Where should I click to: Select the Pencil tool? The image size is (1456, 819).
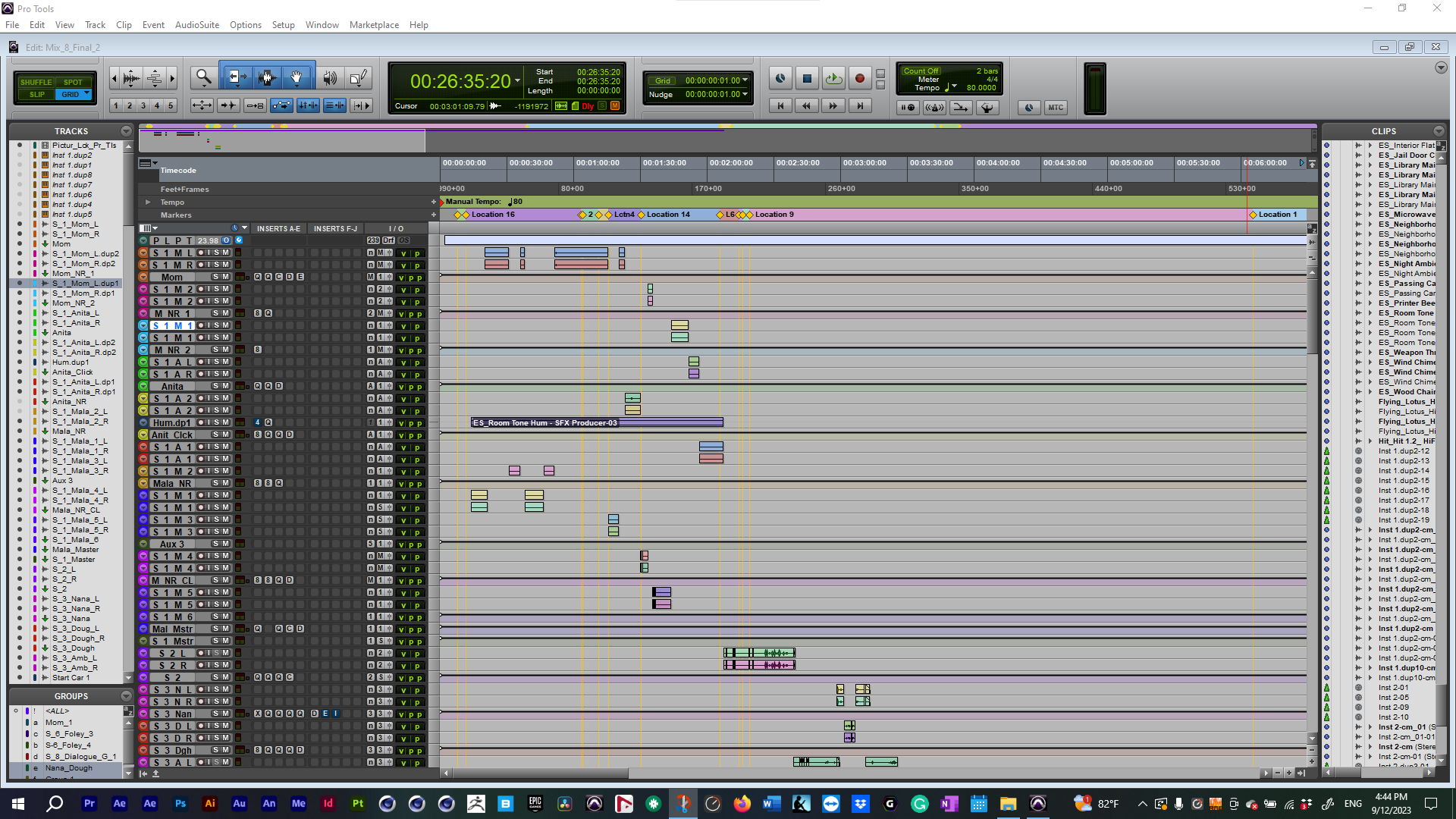pyautogui.click(x=359, y=77)
